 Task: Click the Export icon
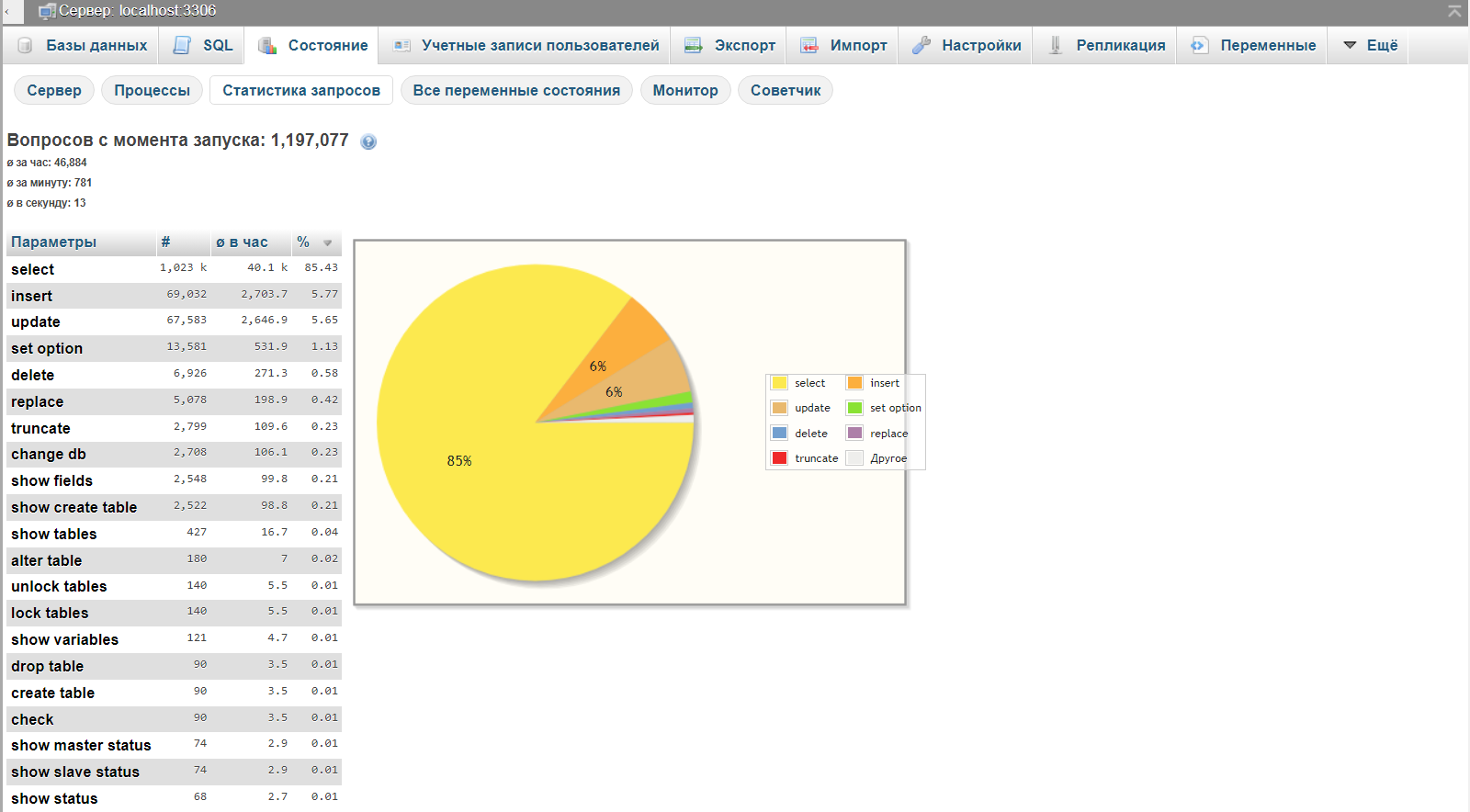click(694, 46)
